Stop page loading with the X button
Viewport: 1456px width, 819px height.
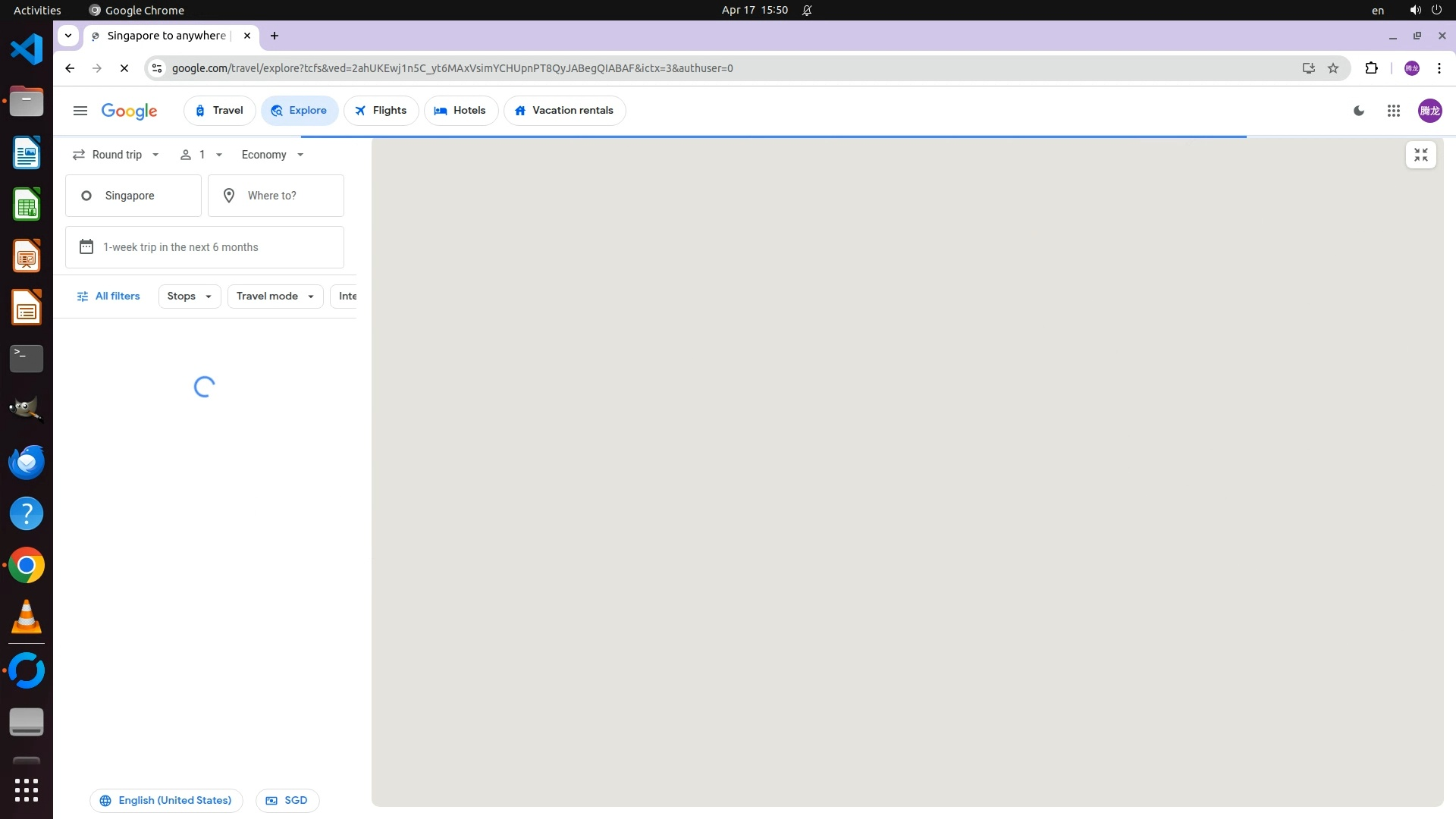(124, 68)
